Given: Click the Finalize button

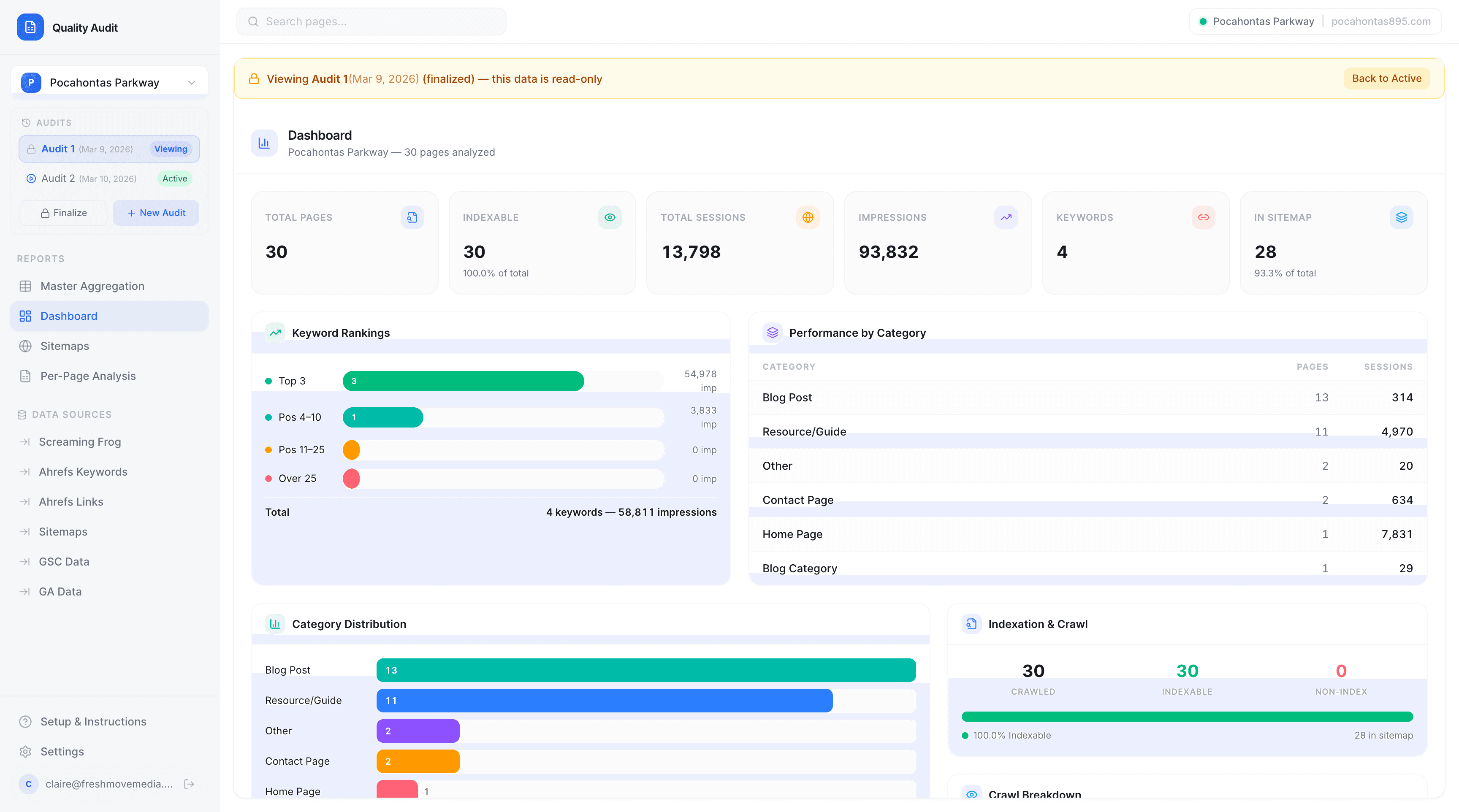Looking at the screenshot, I should [x=63, y=213].
